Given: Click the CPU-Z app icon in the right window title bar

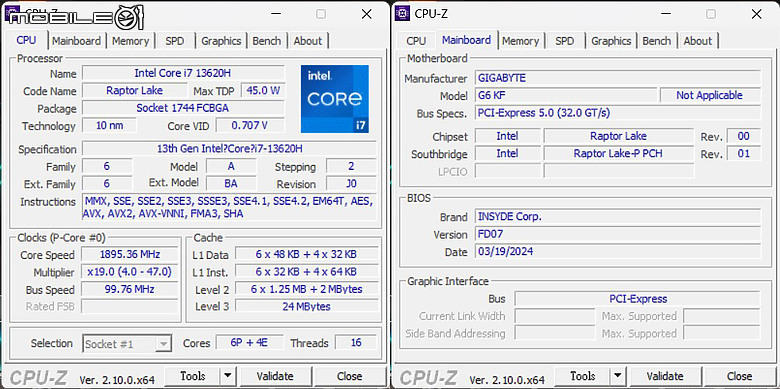Looking at the screenshot, I should coord(402,13).
